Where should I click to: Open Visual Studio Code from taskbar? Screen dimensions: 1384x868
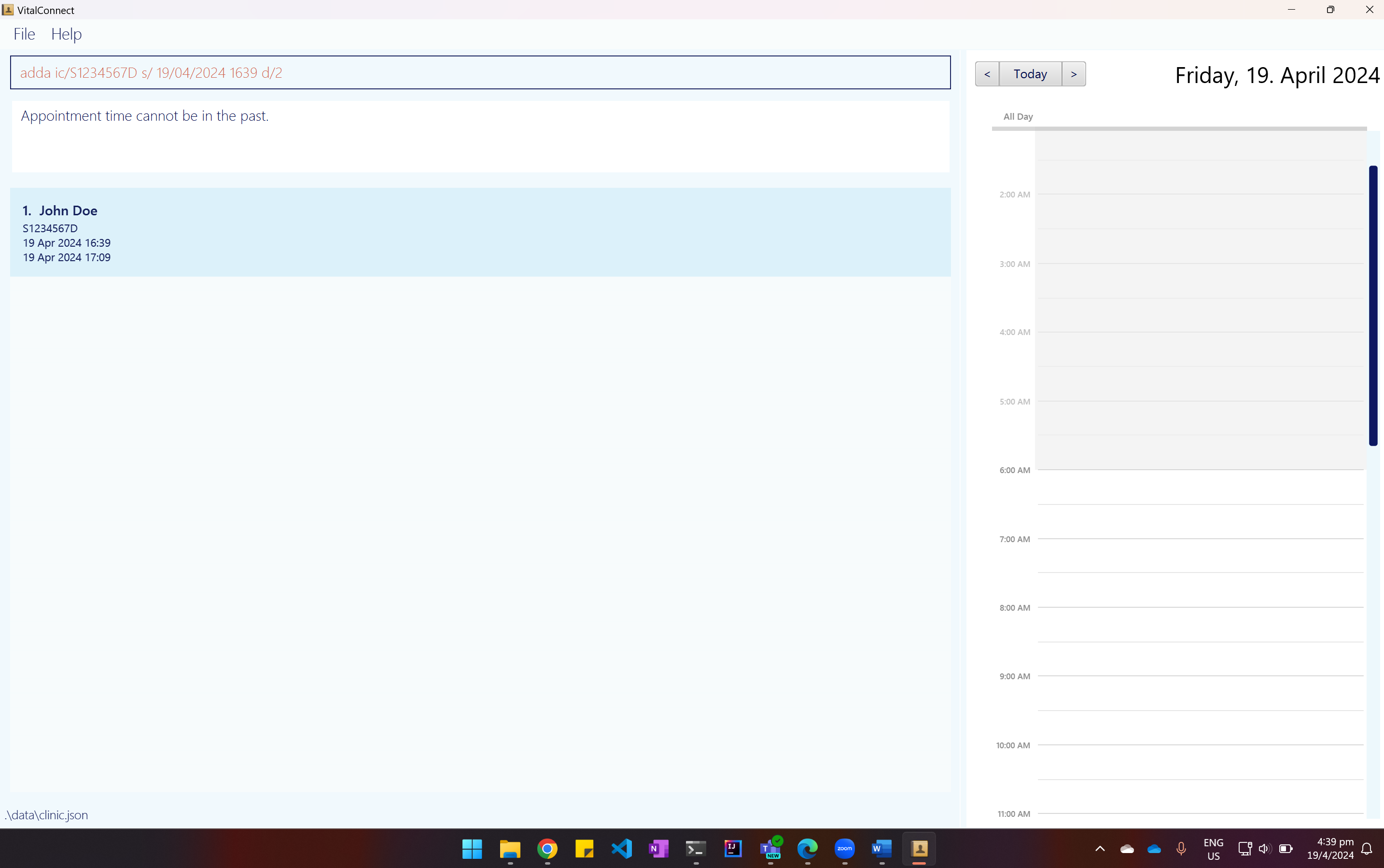click(622, 849)
